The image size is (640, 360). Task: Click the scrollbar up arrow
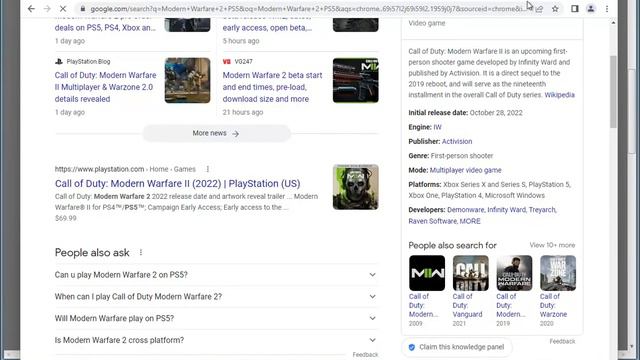pos(613,23)
